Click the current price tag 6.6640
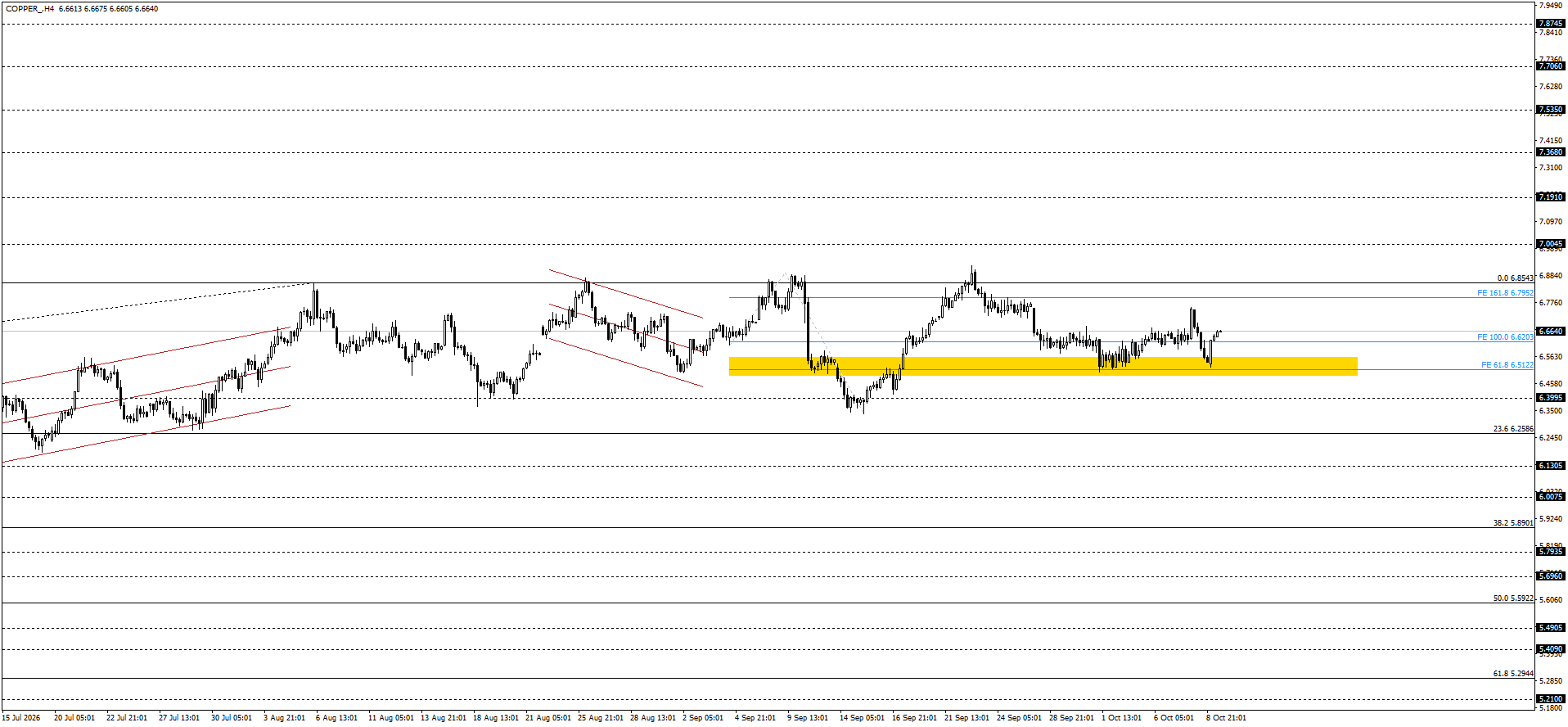The width and height of the screenshot is (1568, 727). pyautogui.click(x=1551, y=332)
